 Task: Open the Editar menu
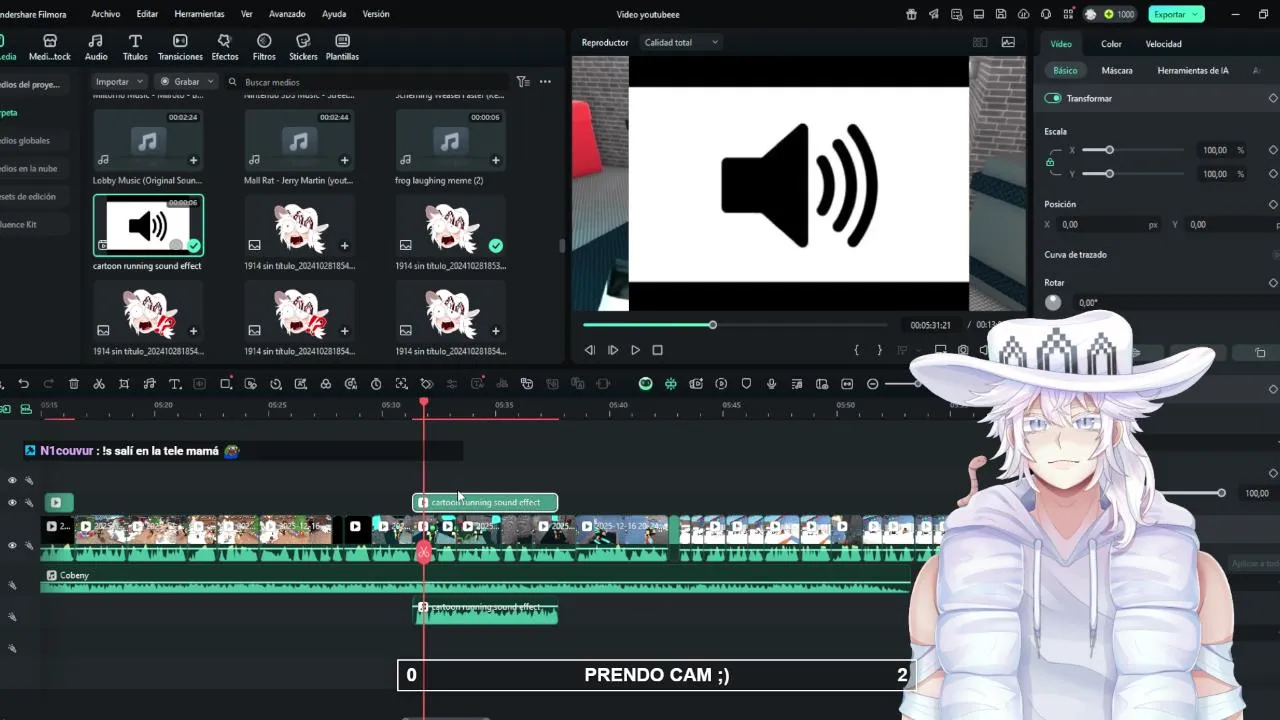point(147,14)
